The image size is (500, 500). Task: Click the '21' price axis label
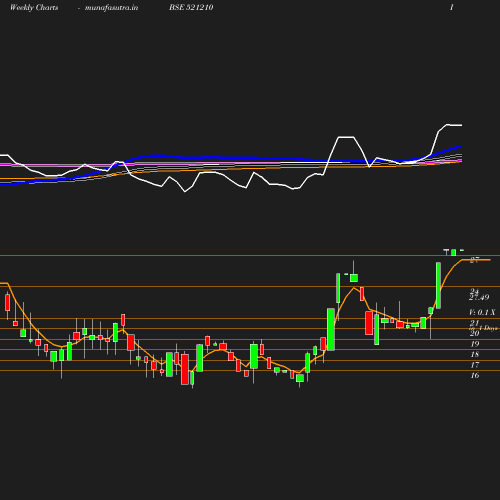[474, 323]
